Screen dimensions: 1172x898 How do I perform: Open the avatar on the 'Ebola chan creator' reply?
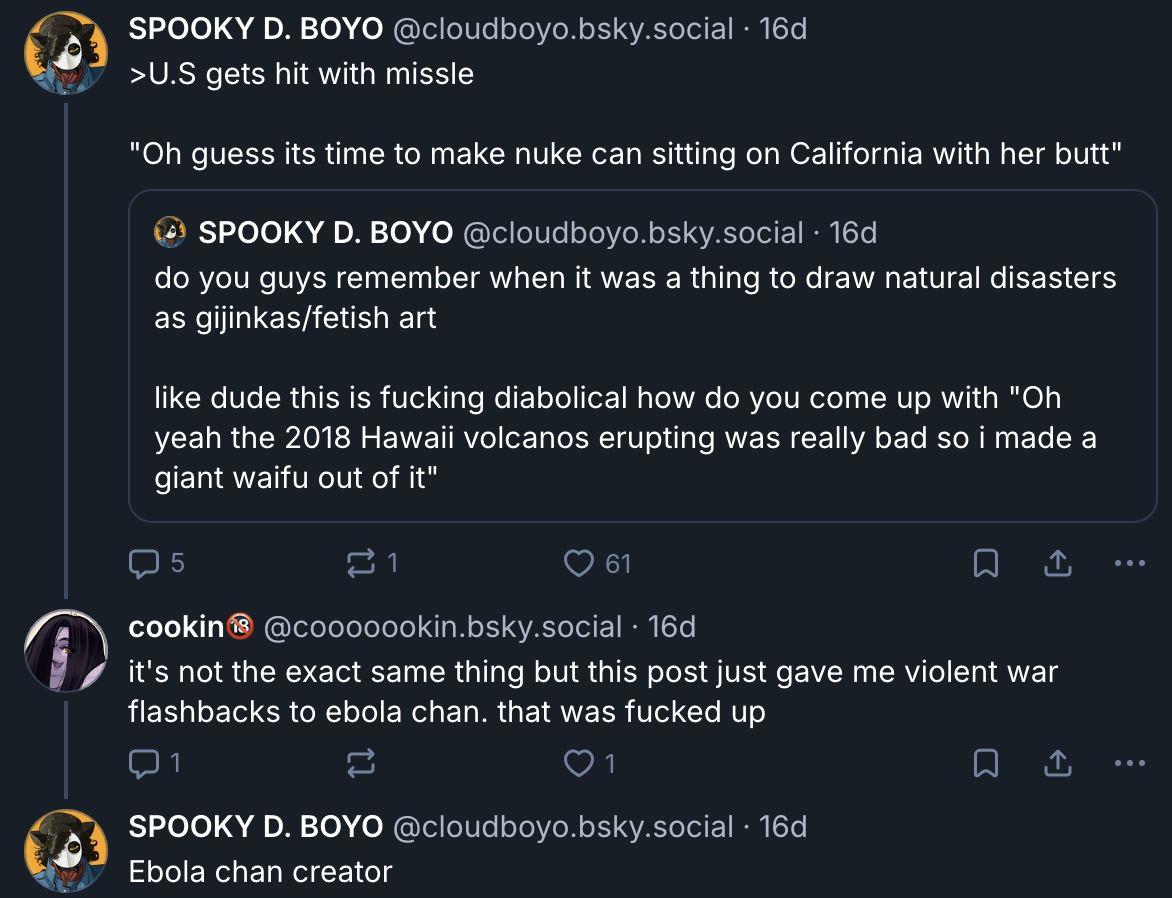tap(65, 850)
